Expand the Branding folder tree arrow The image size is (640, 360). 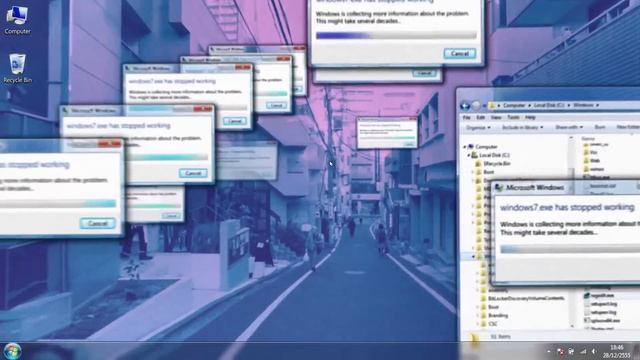pyautogui.click(x=478, y=316)
